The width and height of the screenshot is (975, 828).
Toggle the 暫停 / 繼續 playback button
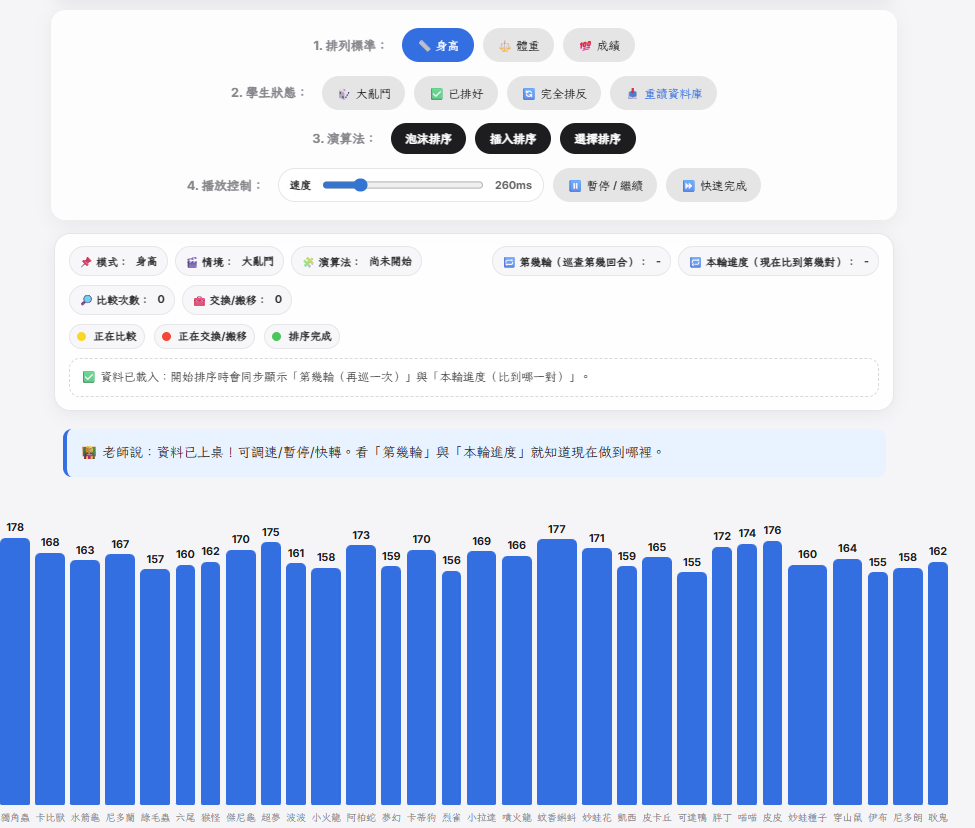[x=605, y=185]
